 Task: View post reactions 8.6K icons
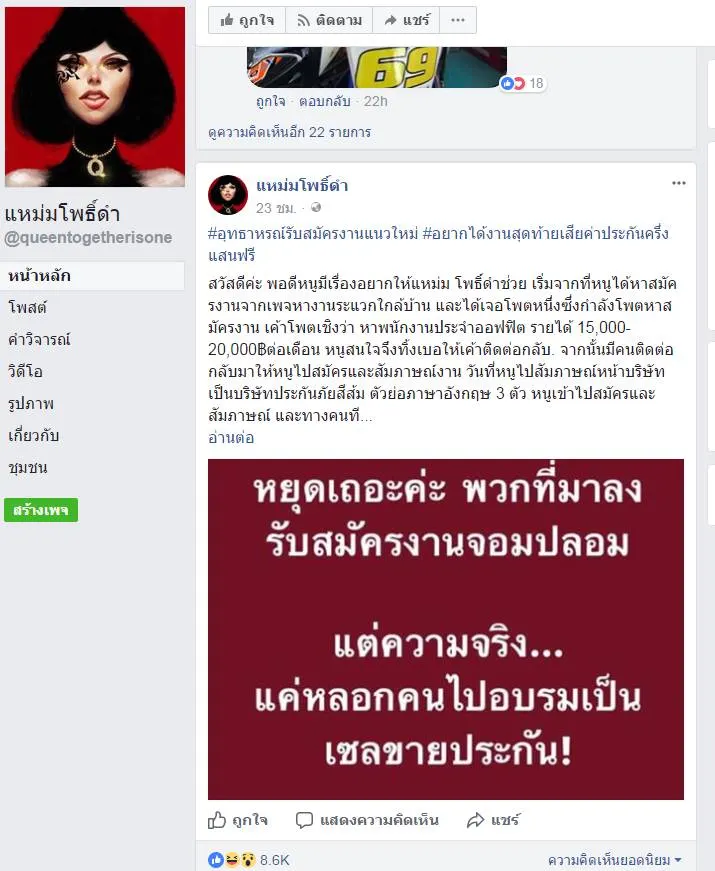[x=248, y=860]
